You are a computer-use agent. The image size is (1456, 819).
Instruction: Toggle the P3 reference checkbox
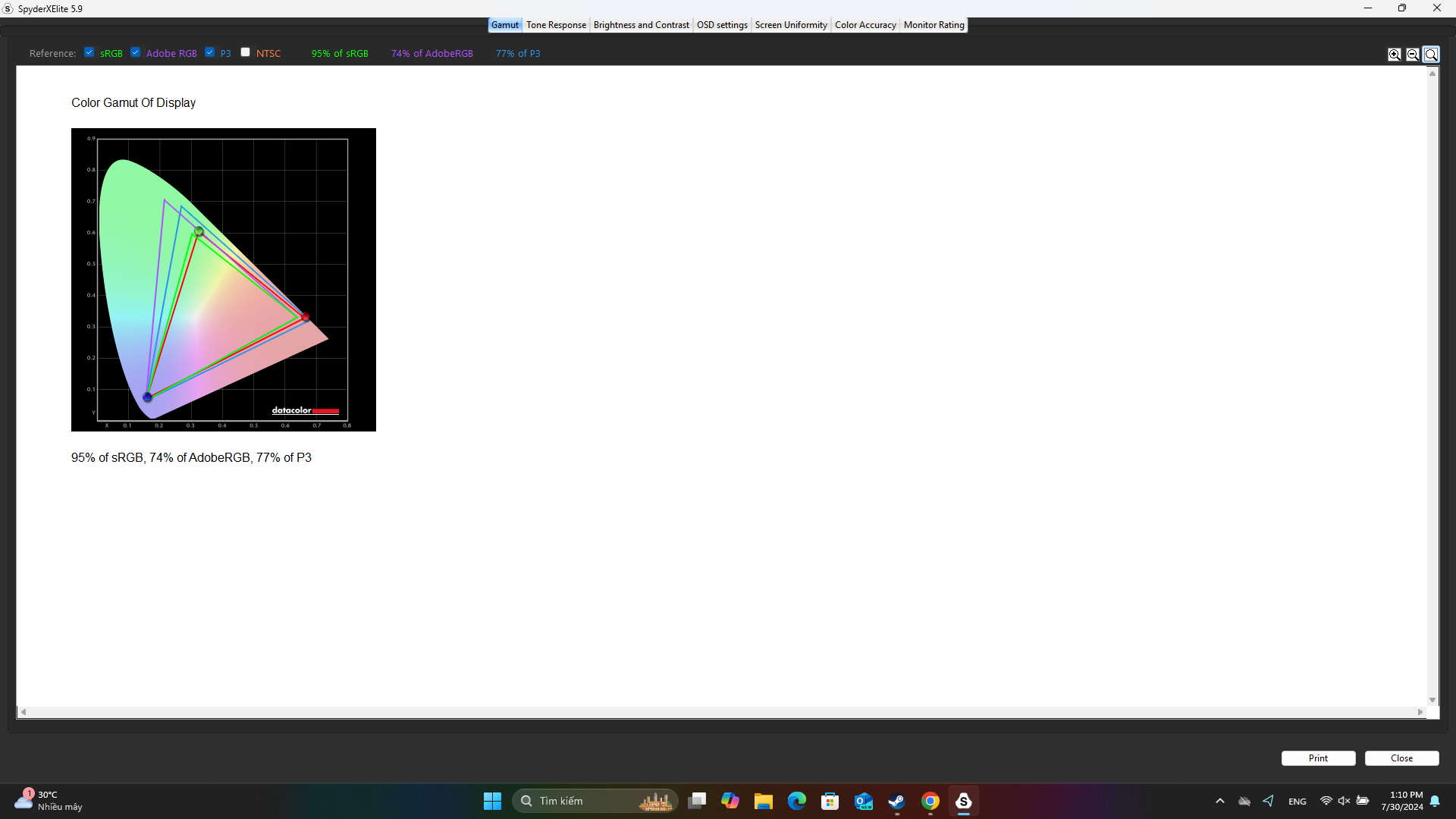click(x=211, y=53)
